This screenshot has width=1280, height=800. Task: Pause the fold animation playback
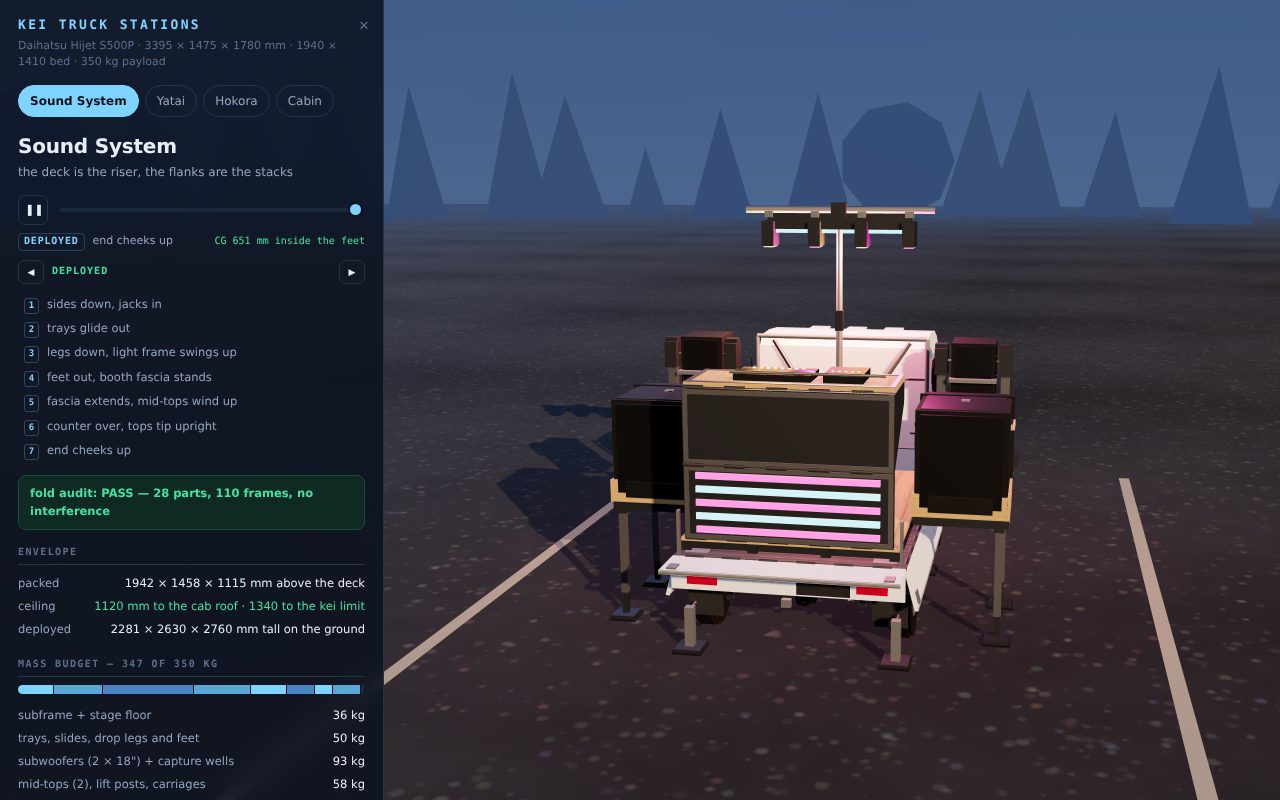coord(33,210)
